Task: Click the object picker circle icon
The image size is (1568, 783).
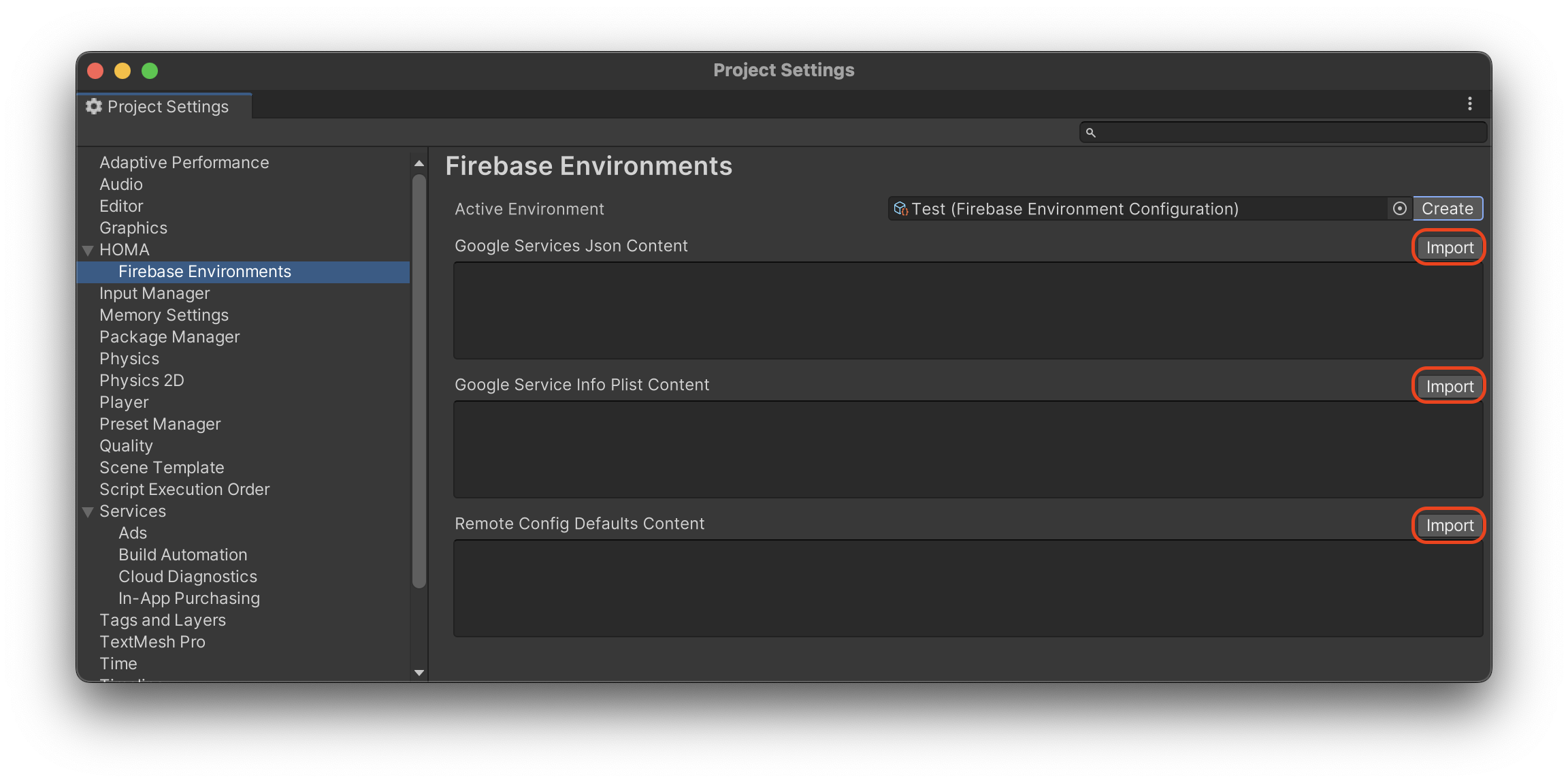Action: pyautogui.click(x=1399, y=208)
